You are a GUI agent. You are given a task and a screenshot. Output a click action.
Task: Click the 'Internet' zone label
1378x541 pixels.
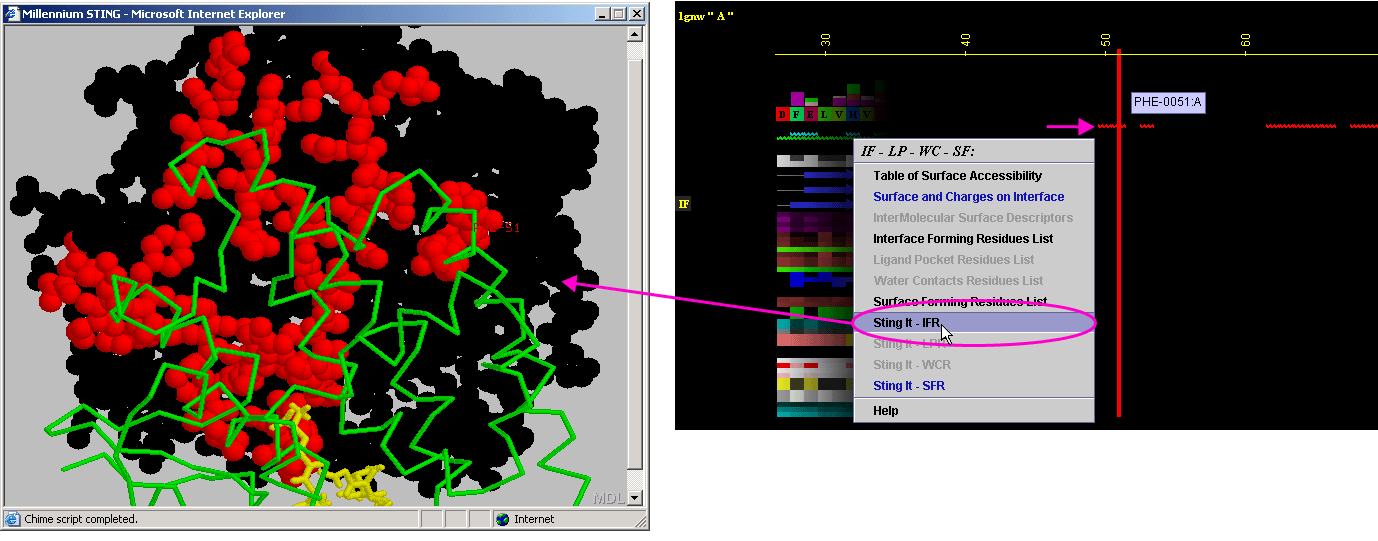534,519
